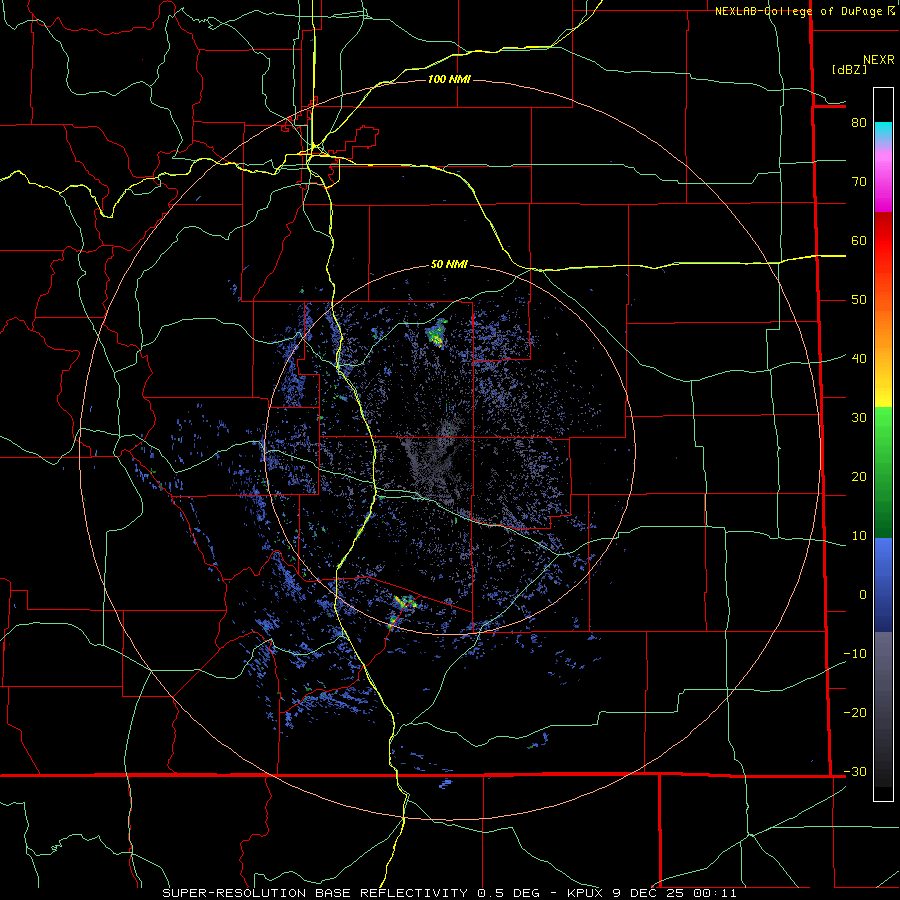Screen dimensions: 900x900
Task: Click the 100 NMI range ring label
Action: coord(449,79)
